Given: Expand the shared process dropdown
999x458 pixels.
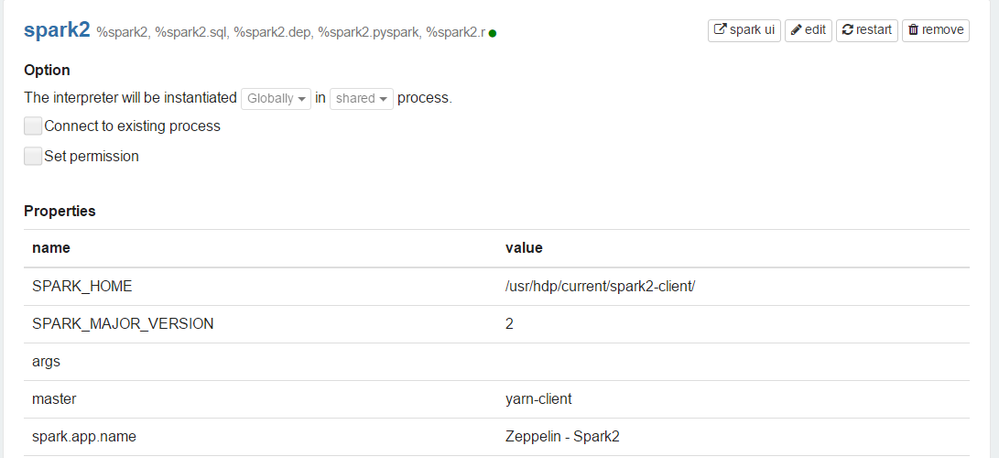Looking at the screenshot, I should pyautogui.click(x=361, y=98).
